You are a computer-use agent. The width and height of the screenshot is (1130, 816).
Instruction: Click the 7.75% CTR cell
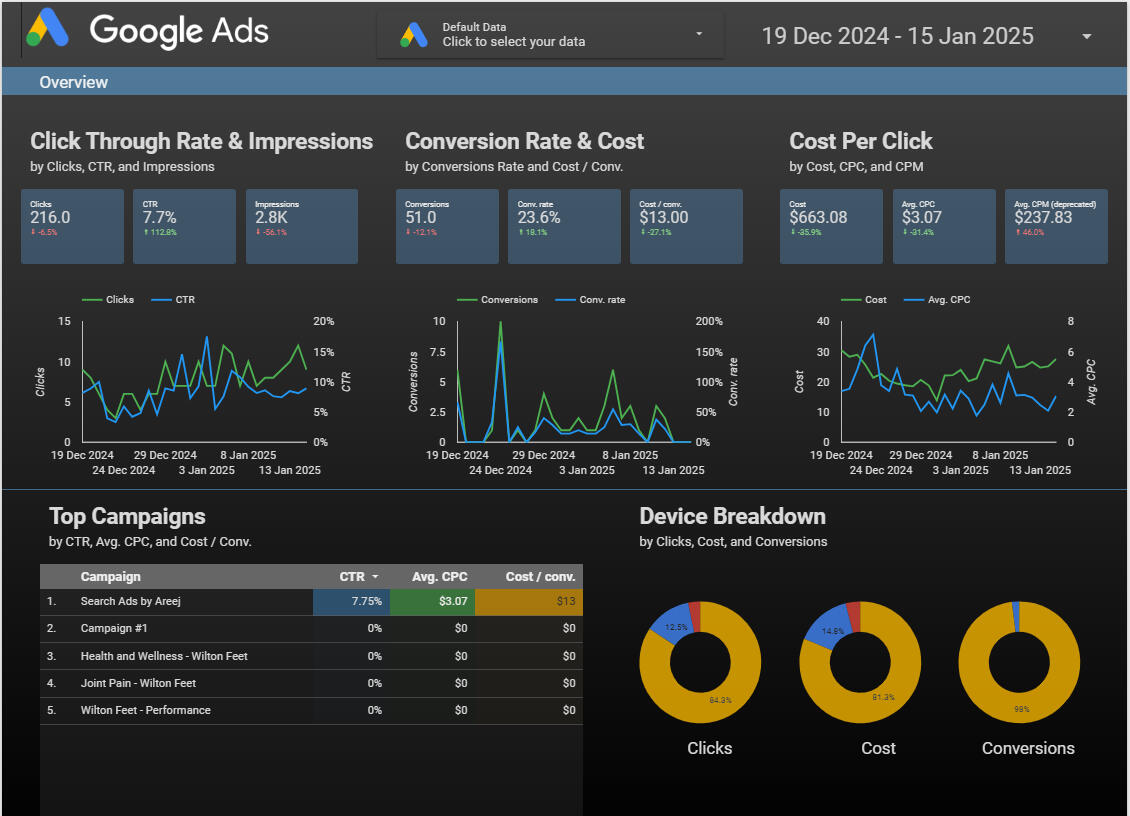point(352,602)
